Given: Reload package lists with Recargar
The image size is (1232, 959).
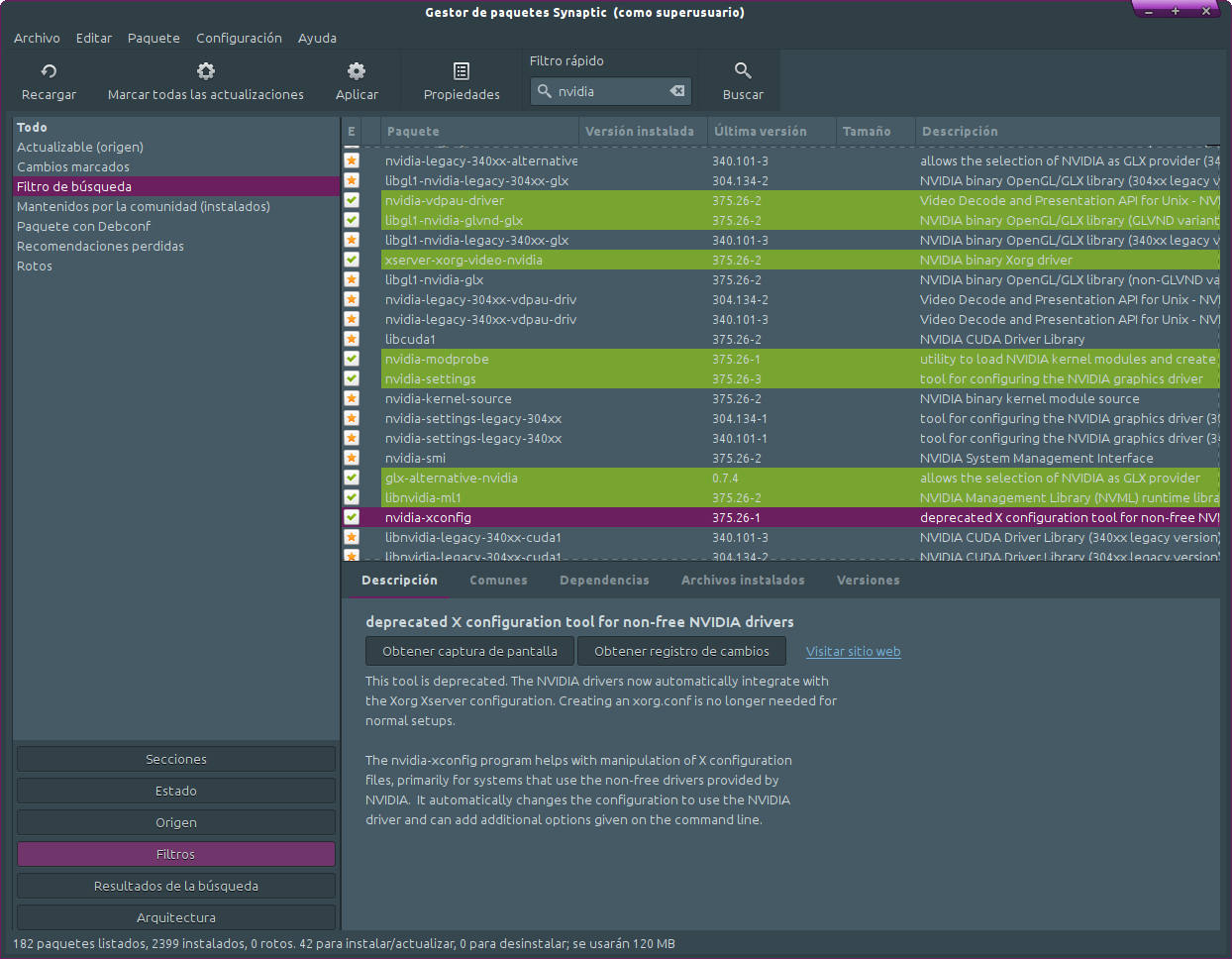Looking at the screenshot, I should click(x=49, y=81).
